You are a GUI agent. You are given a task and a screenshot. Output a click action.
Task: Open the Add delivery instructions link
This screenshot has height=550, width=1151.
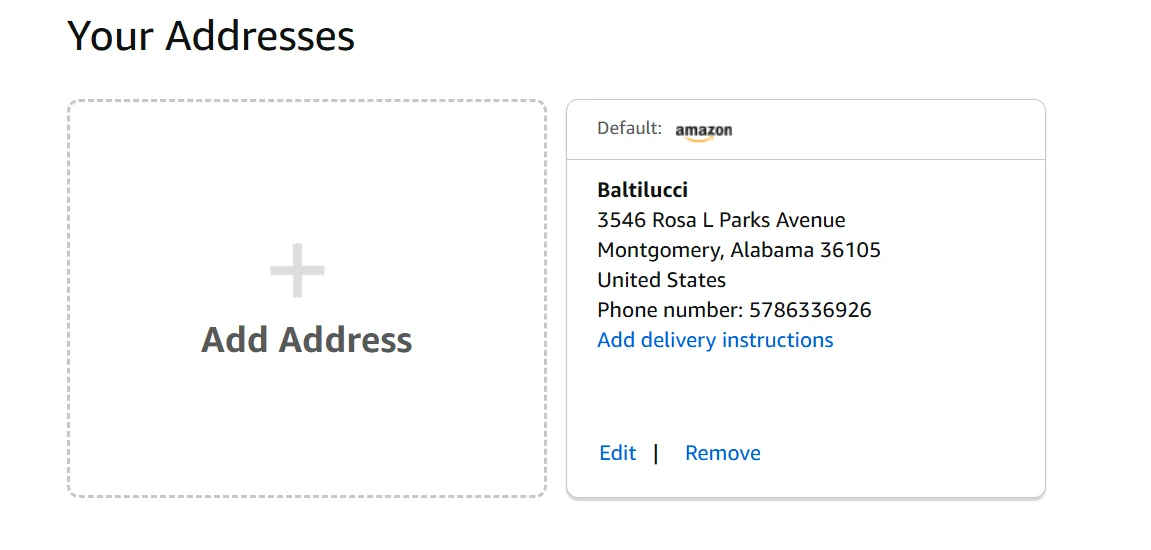pos(715,341)
